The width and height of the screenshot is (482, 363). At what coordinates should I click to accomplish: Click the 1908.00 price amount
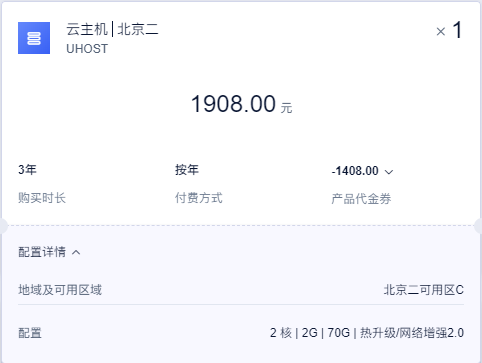point(233,104)
